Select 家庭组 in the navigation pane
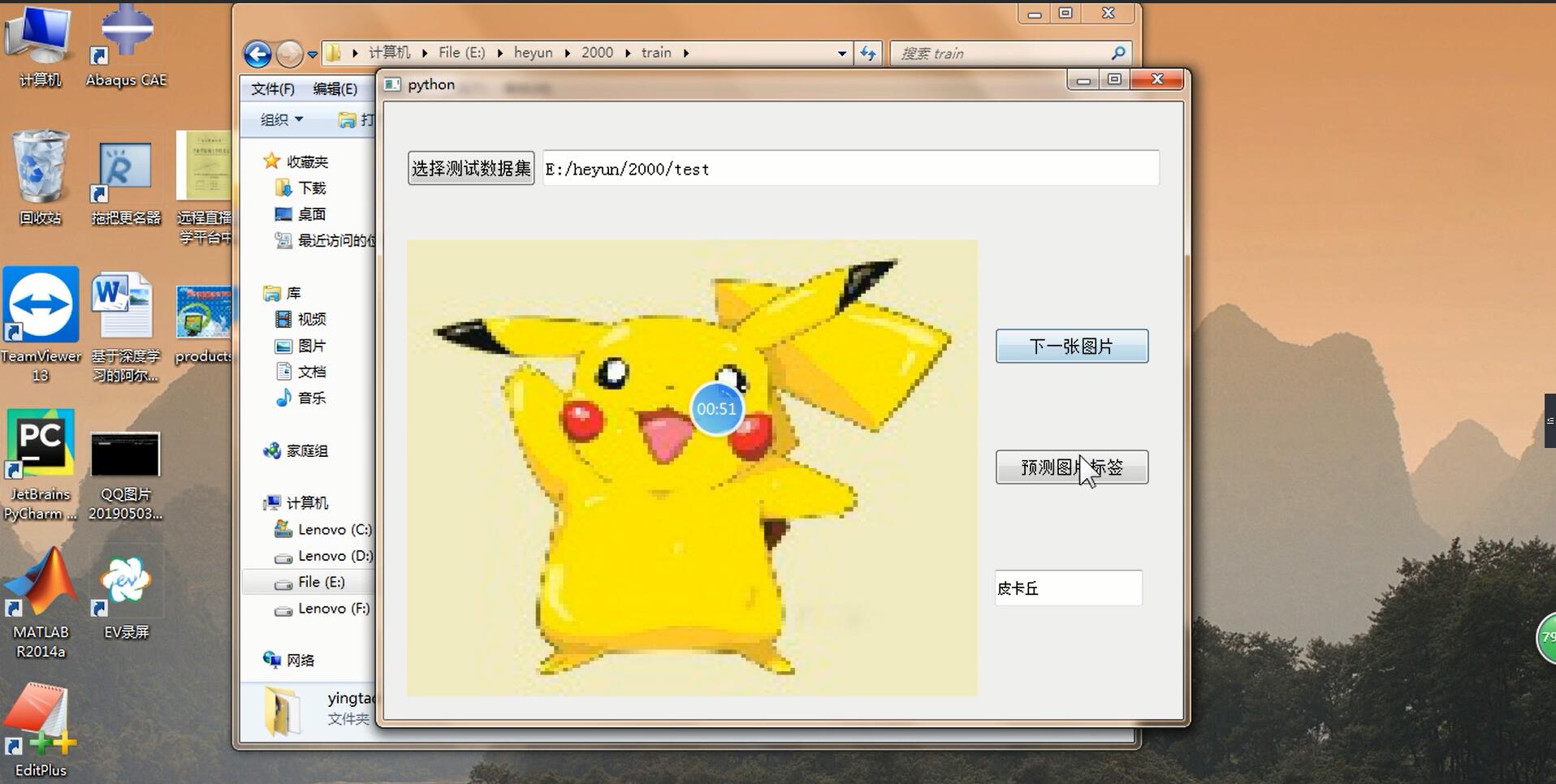 296,450
